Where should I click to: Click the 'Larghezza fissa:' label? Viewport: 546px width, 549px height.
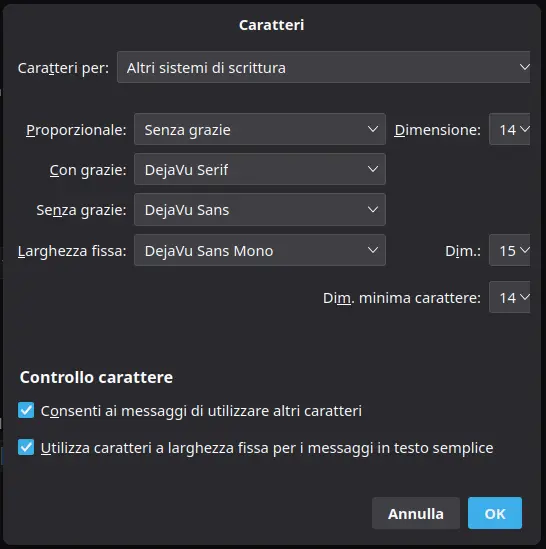[x=72, y=251]
